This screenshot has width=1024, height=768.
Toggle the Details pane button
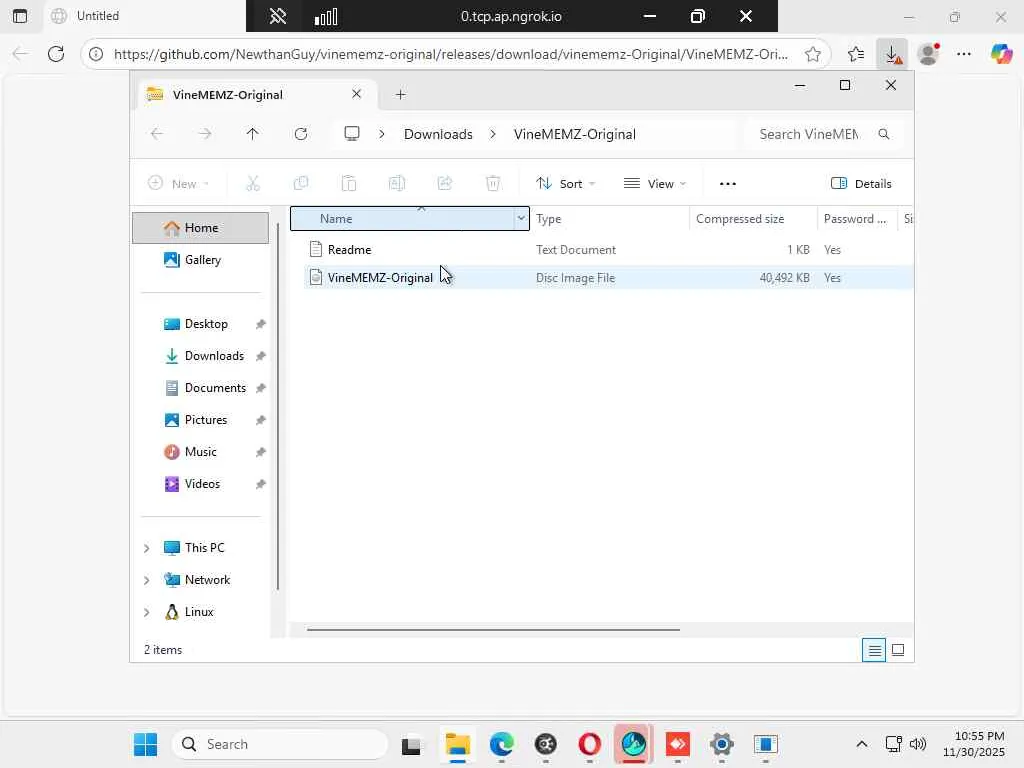point(861,184)
